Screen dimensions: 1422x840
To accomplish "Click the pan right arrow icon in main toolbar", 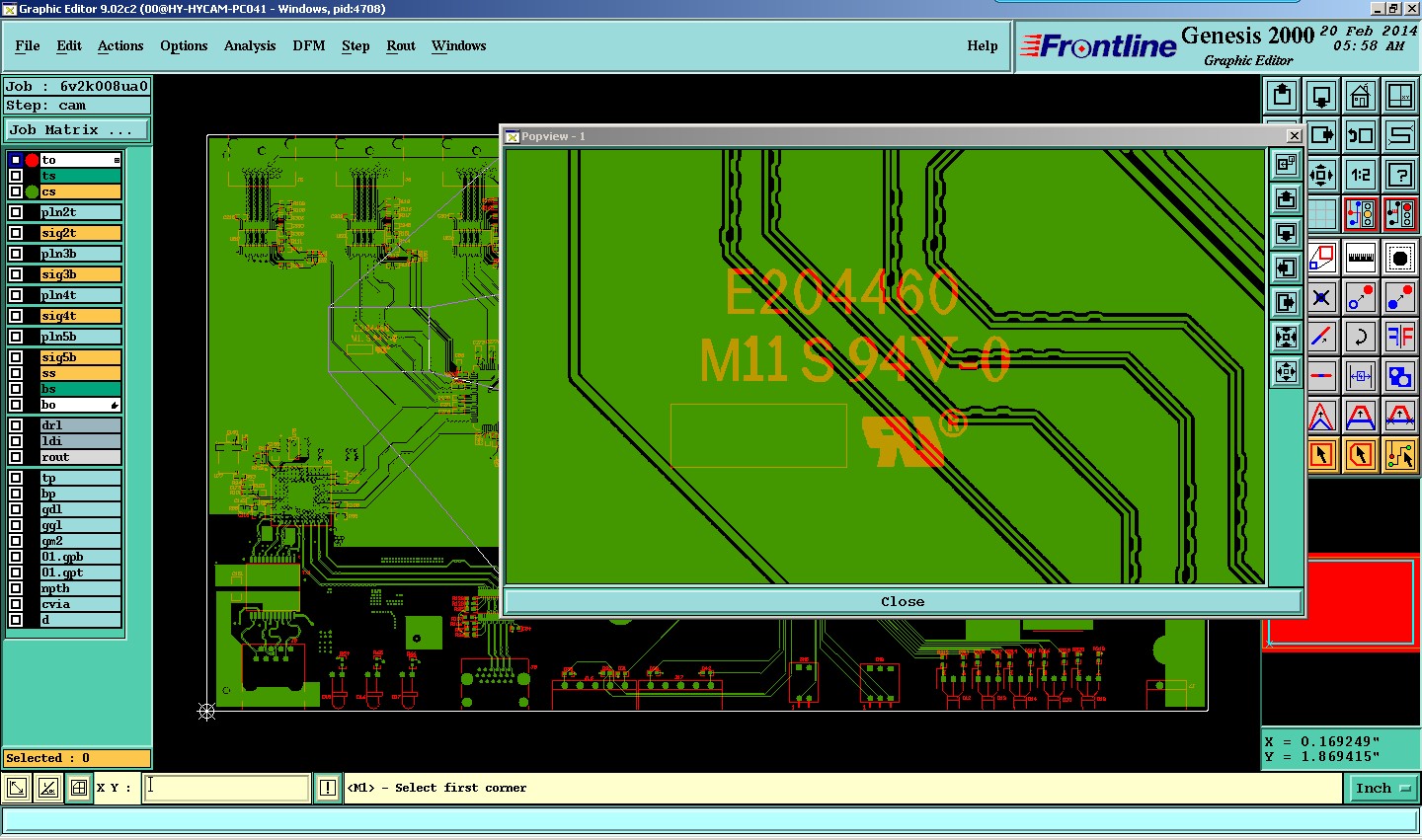I will click(x=1321, y=135).
